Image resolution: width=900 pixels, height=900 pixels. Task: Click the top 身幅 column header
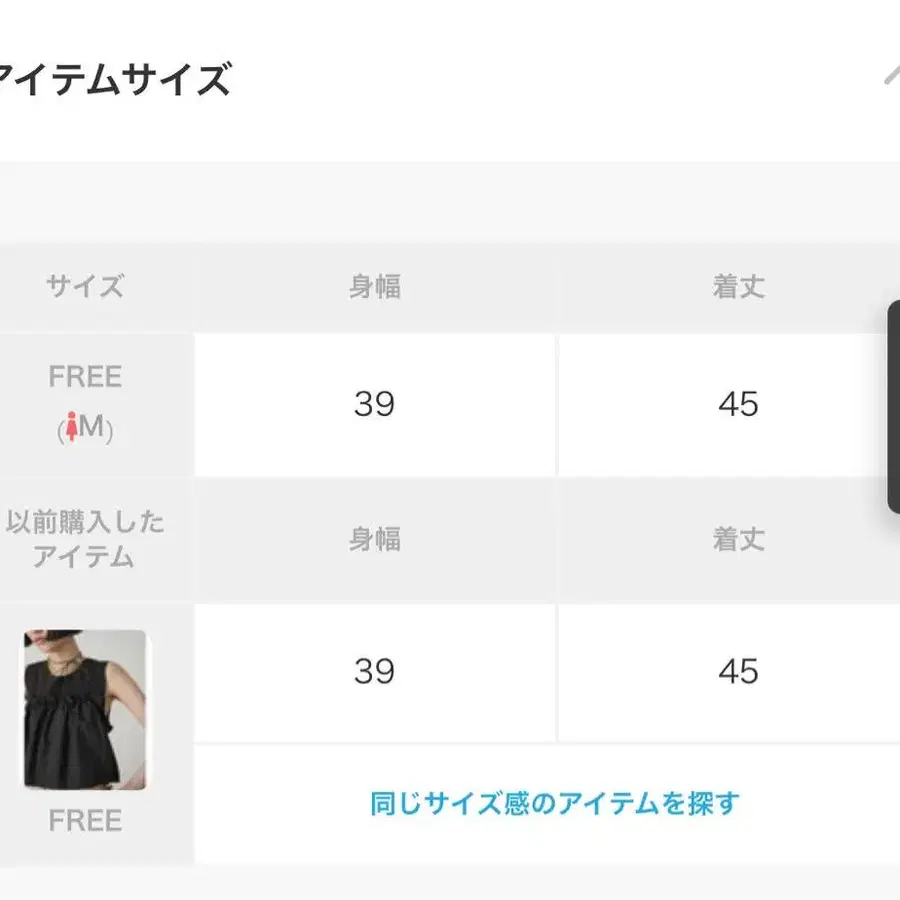(375, 286)
